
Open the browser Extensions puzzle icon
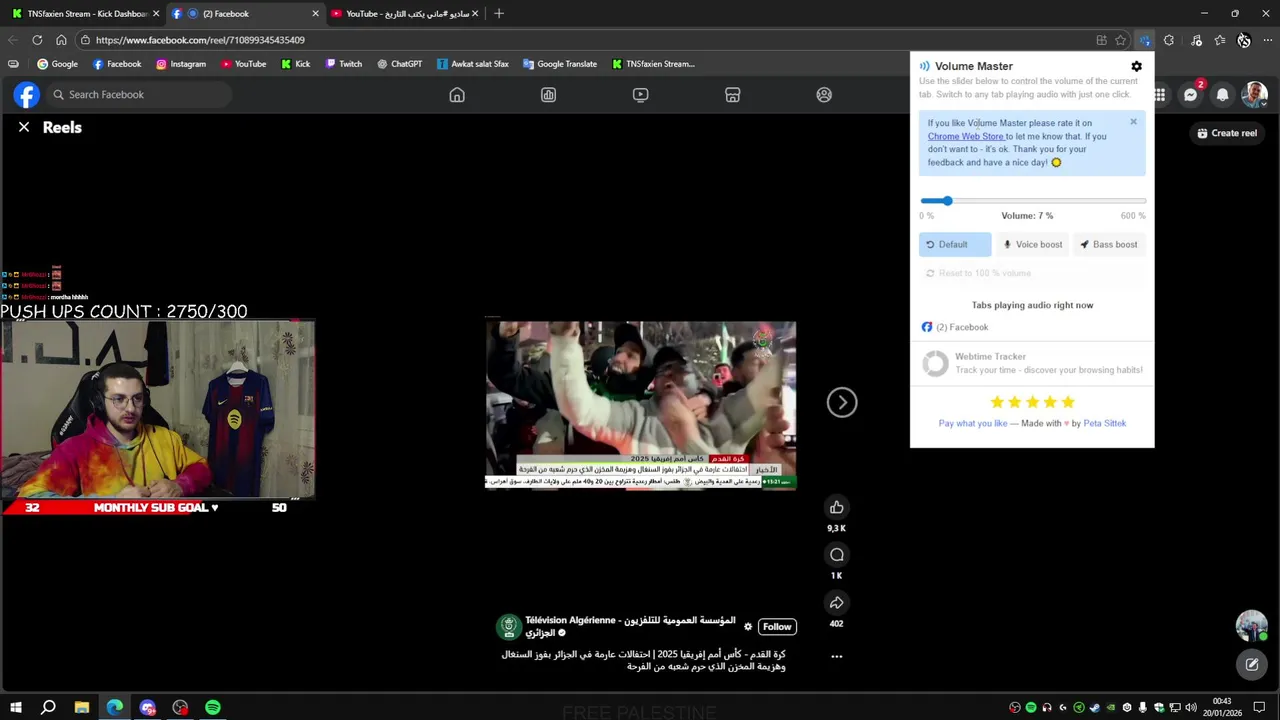click(1169, 40)
